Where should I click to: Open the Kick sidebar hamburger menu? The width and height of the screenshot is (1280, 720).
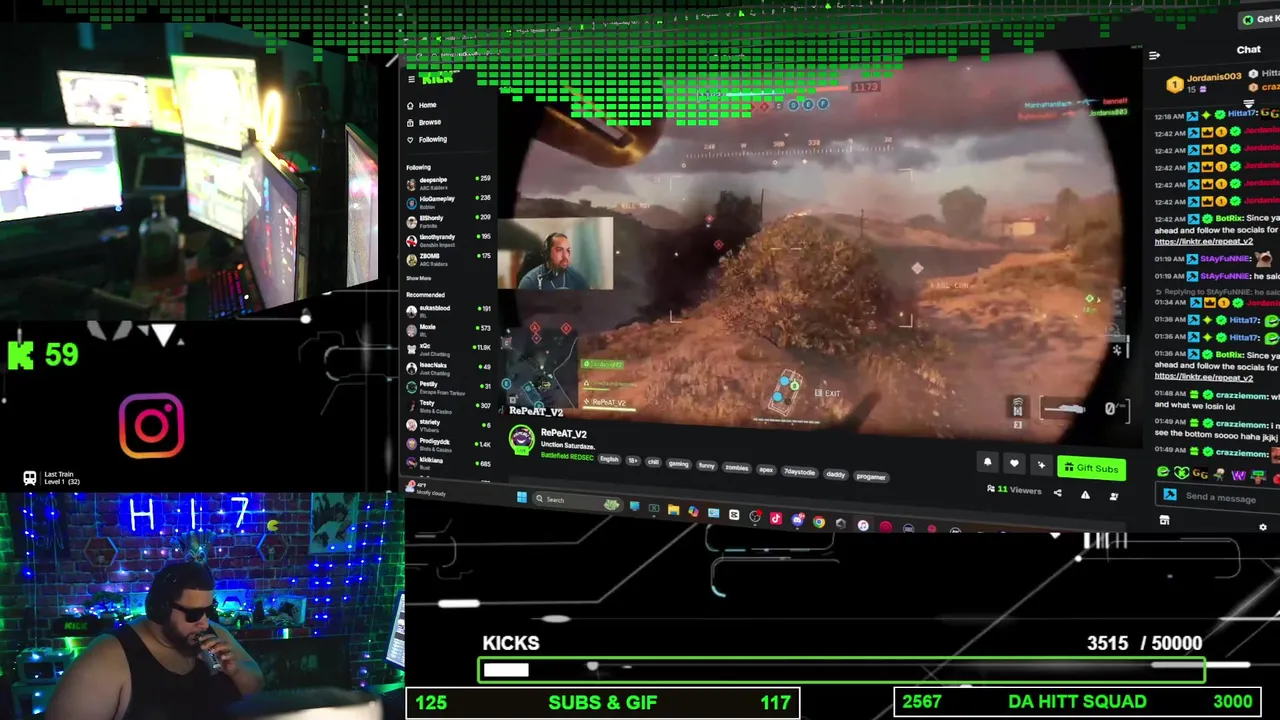410,79
